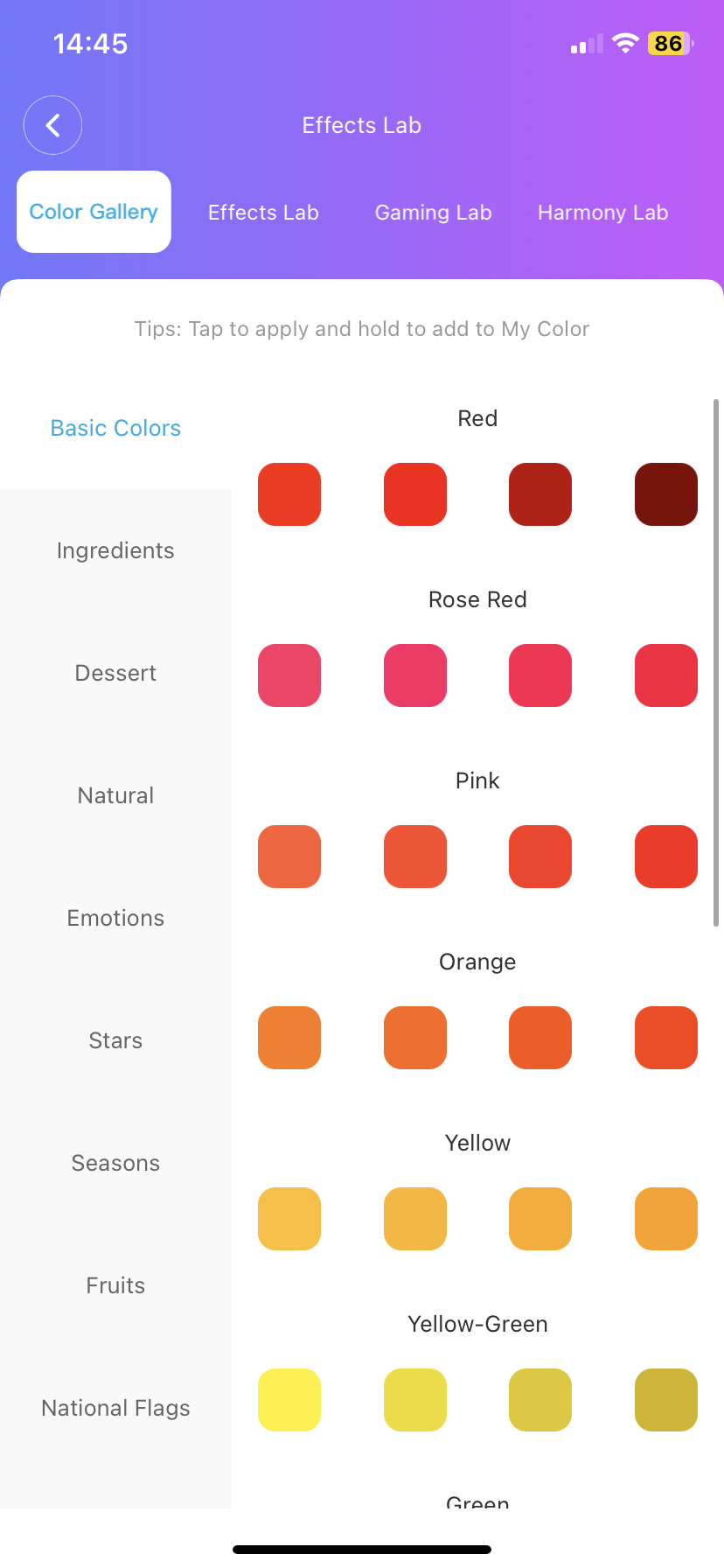724x1568 pixels.
Task: Apply the darkest maroon Red swatch
Action: (666, 494)
